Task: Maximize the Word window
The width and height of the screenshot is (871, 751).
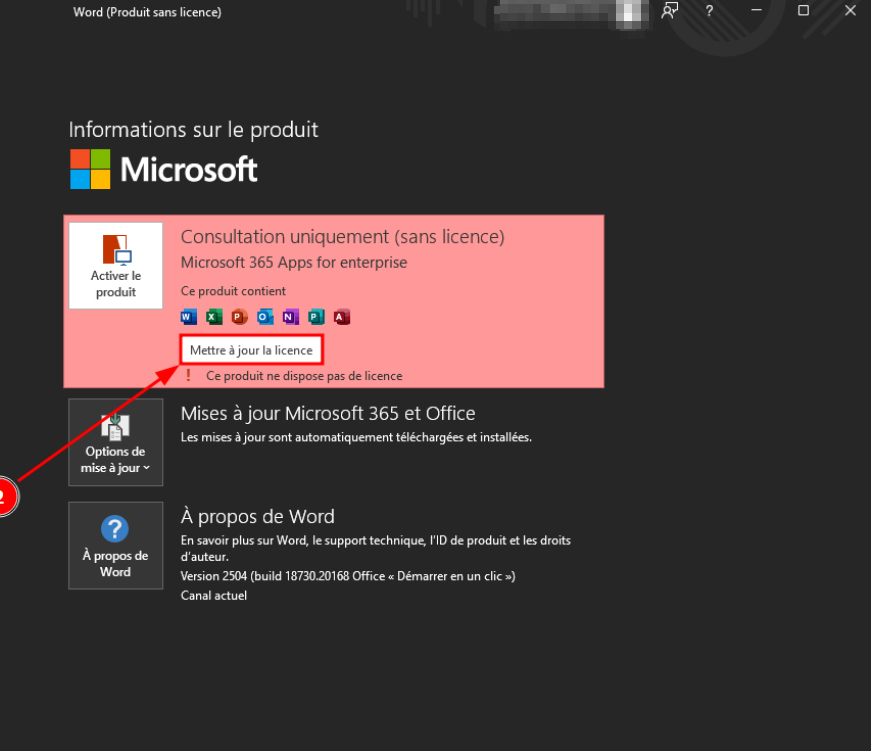Action: pyautogui.click(x=803, y=11)
